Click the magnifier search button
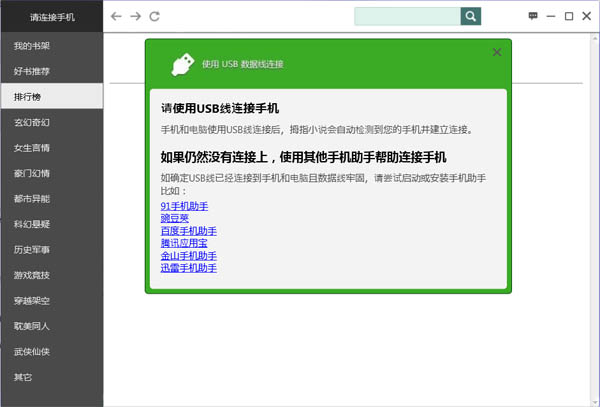The width and height of the screenshot is (600, 407). click(470, 17)
